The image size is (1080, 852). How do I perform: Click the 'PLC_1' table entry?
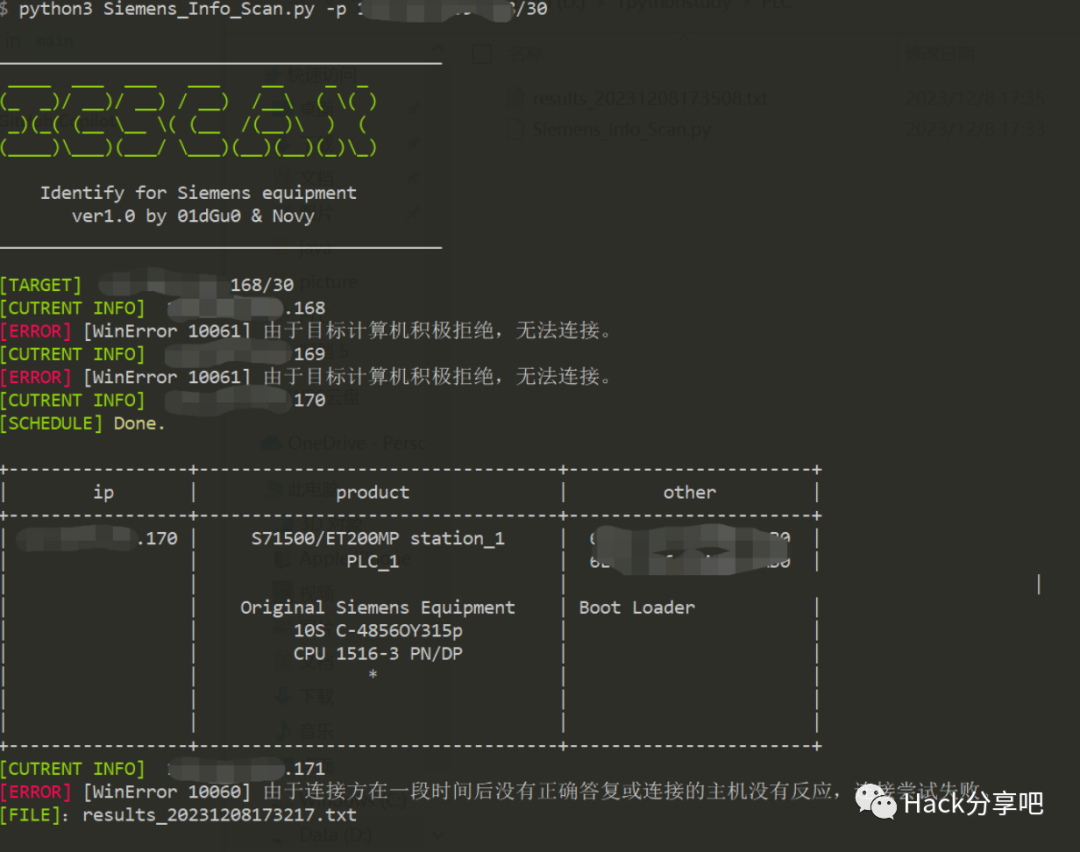(373, 562)
